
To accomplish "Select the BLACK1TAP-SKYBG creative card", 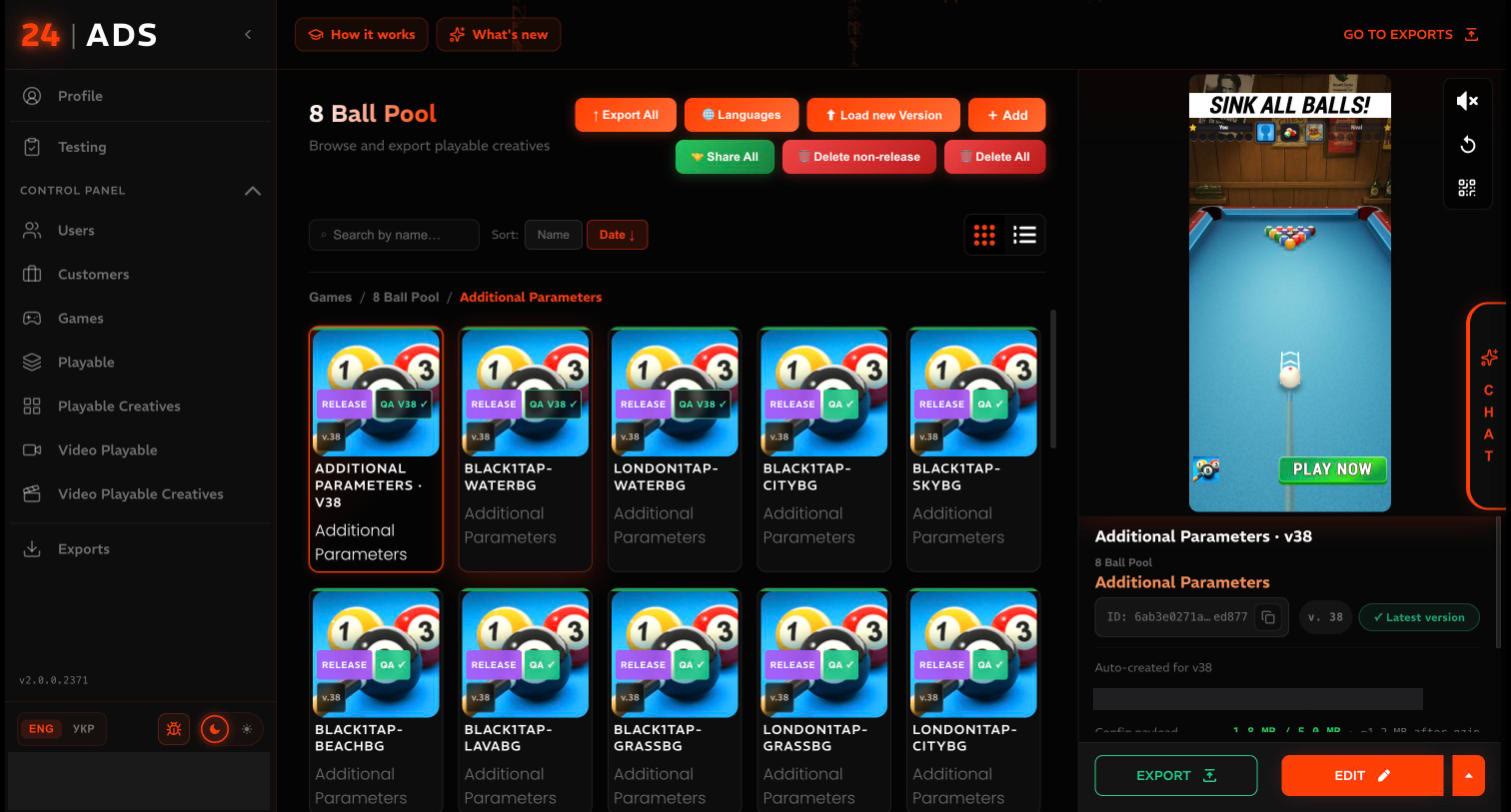I will click(x=973, y=449).
